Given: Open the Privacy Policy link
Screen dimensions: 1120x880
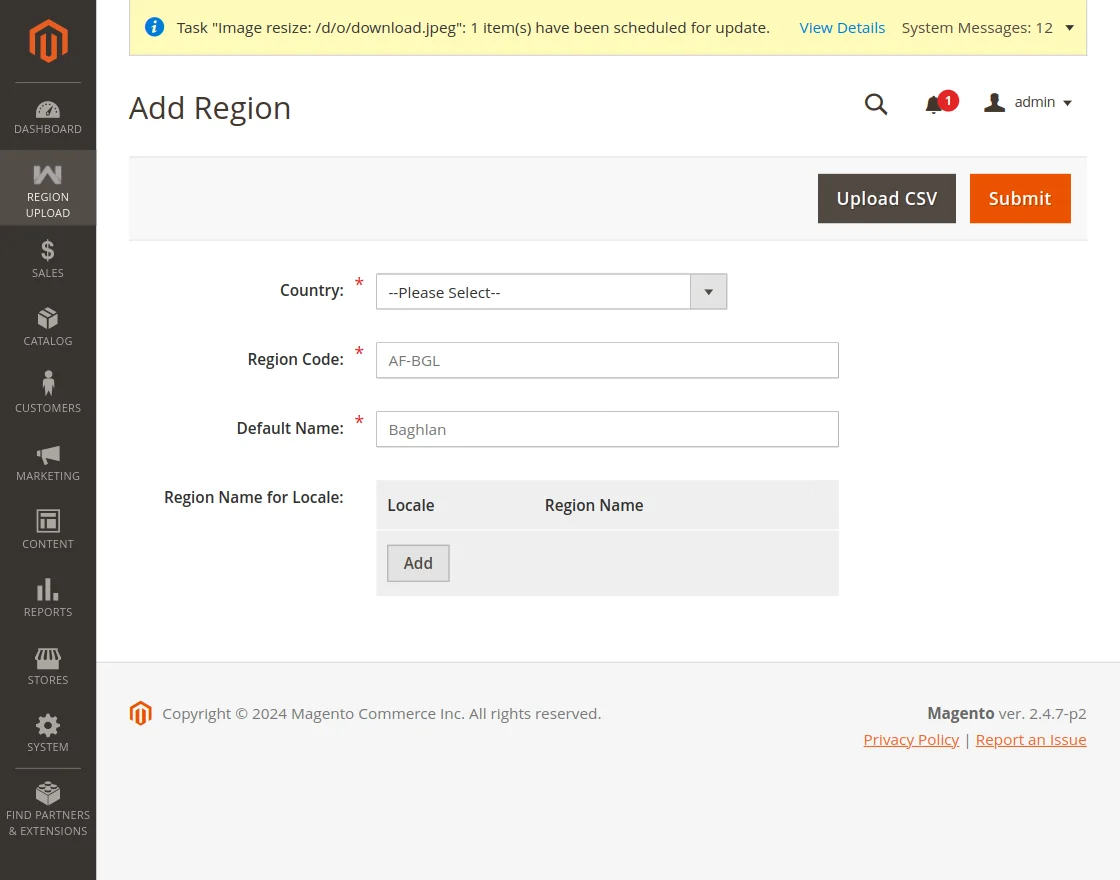Looking at the screenshot, I should click(911, 739).
